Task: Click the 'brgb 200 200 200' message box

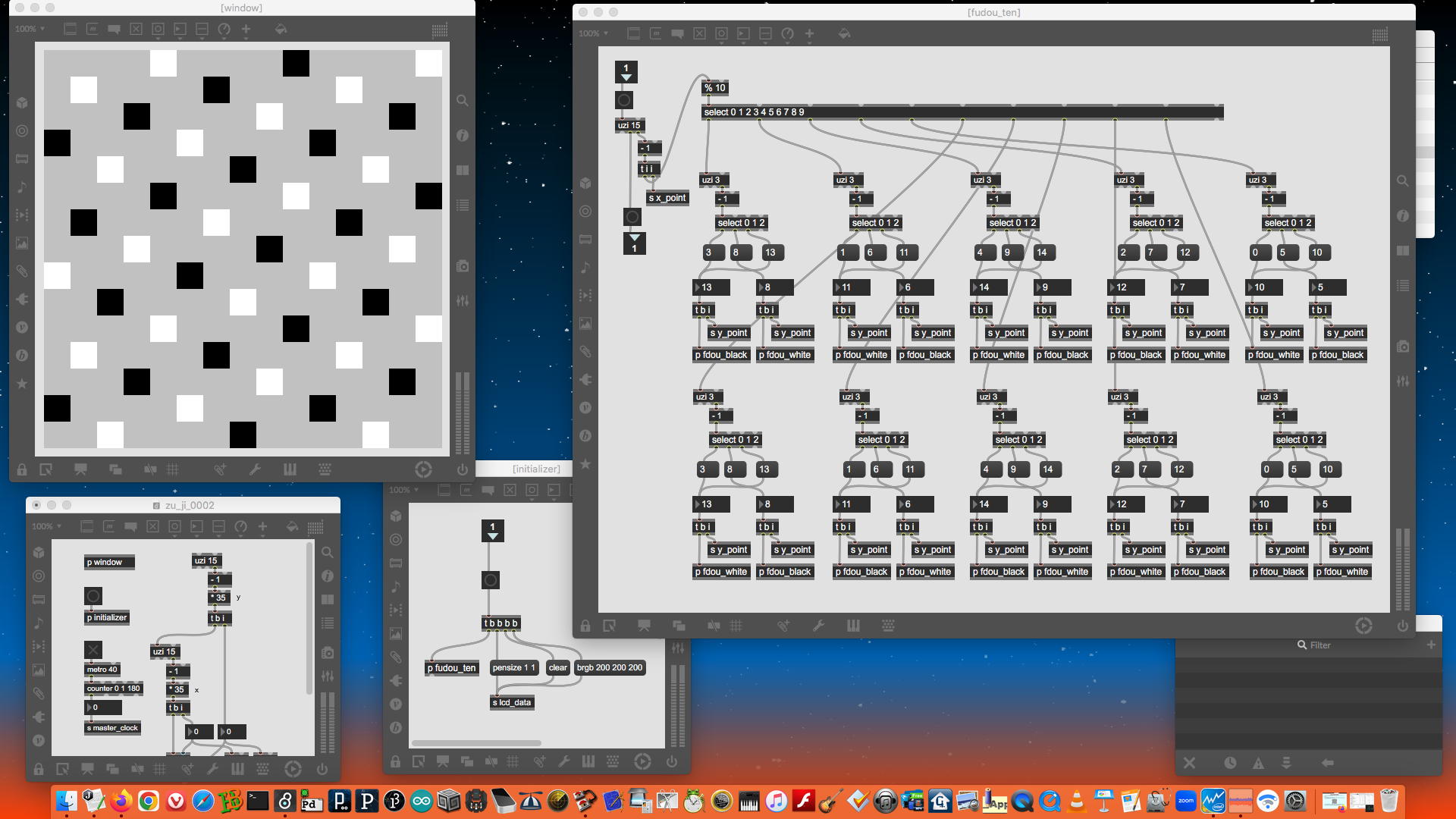Action: (609, 667)
